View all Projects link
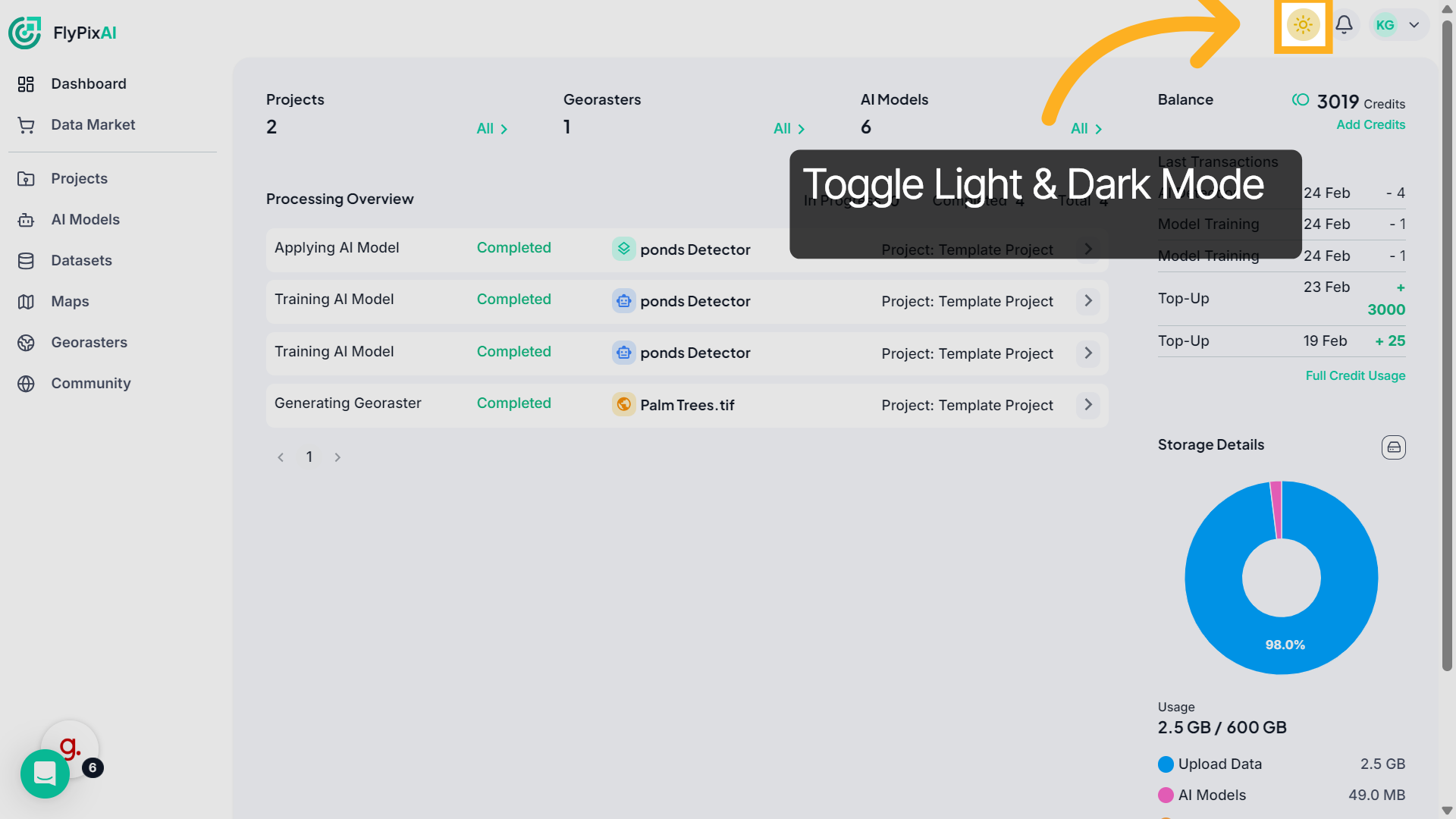Image resolution: width=1456 pixels, height=819 pixels. point(491,129)
